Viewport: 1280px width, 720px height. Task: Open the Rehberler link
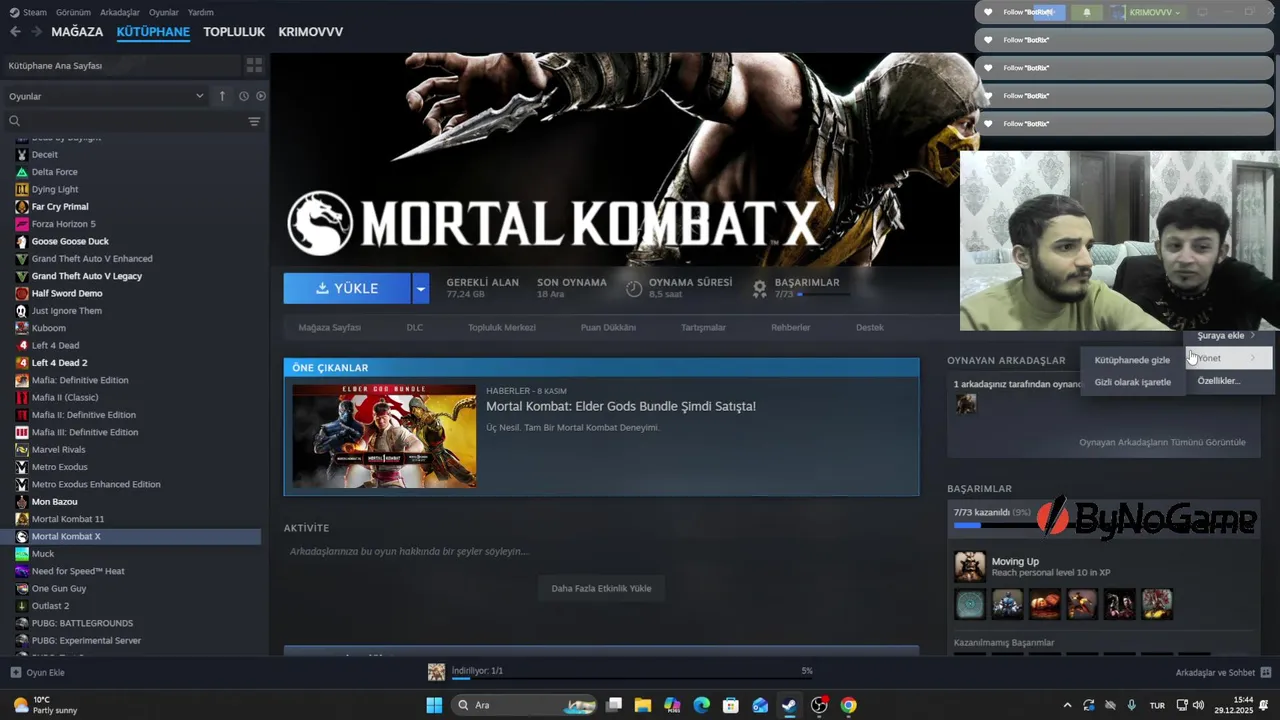pos(791,327)
